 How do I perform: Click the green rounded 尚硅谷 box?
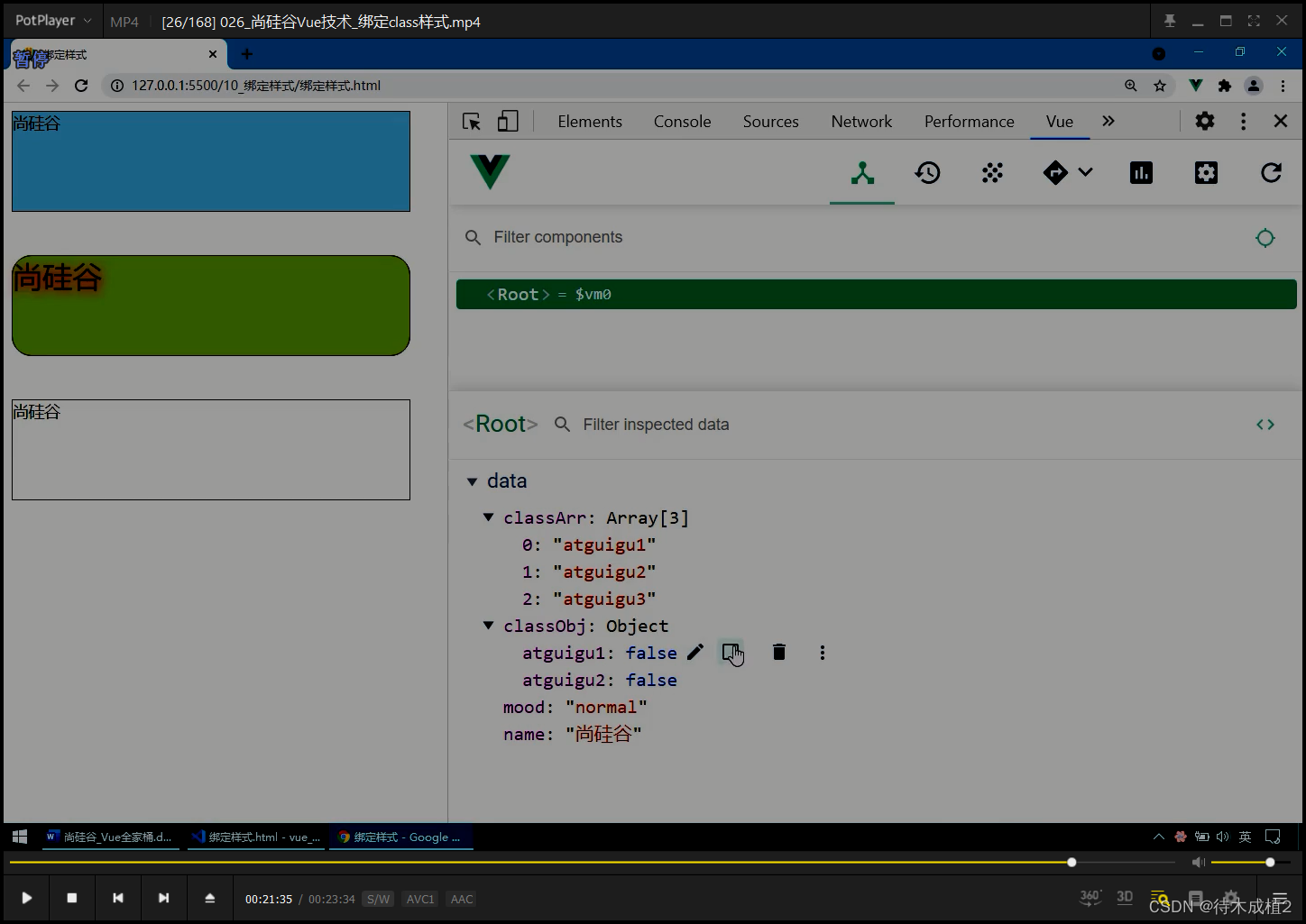211,306
